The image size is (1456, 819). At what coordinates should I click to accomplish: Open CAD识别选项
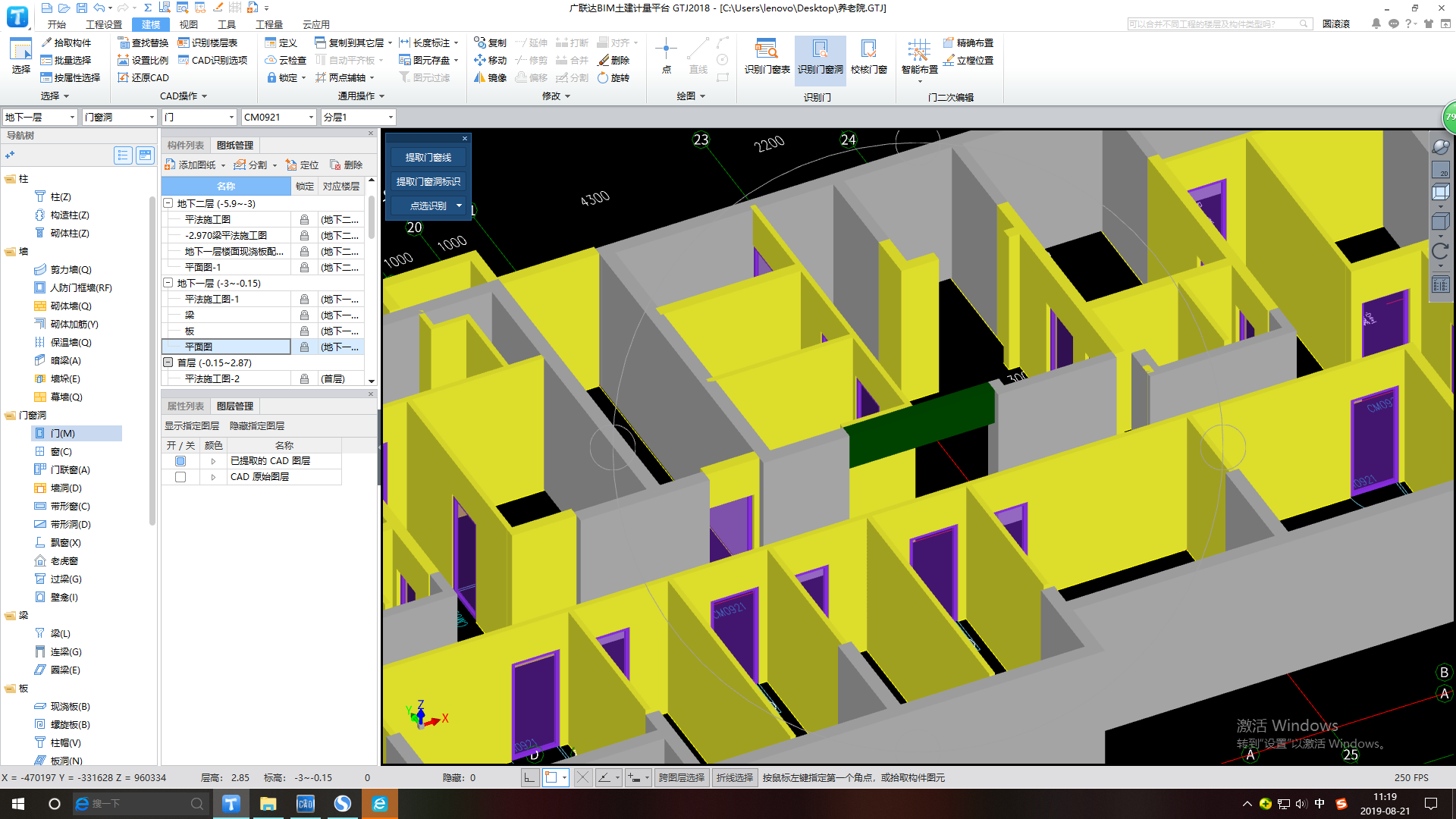coord(212,60)
